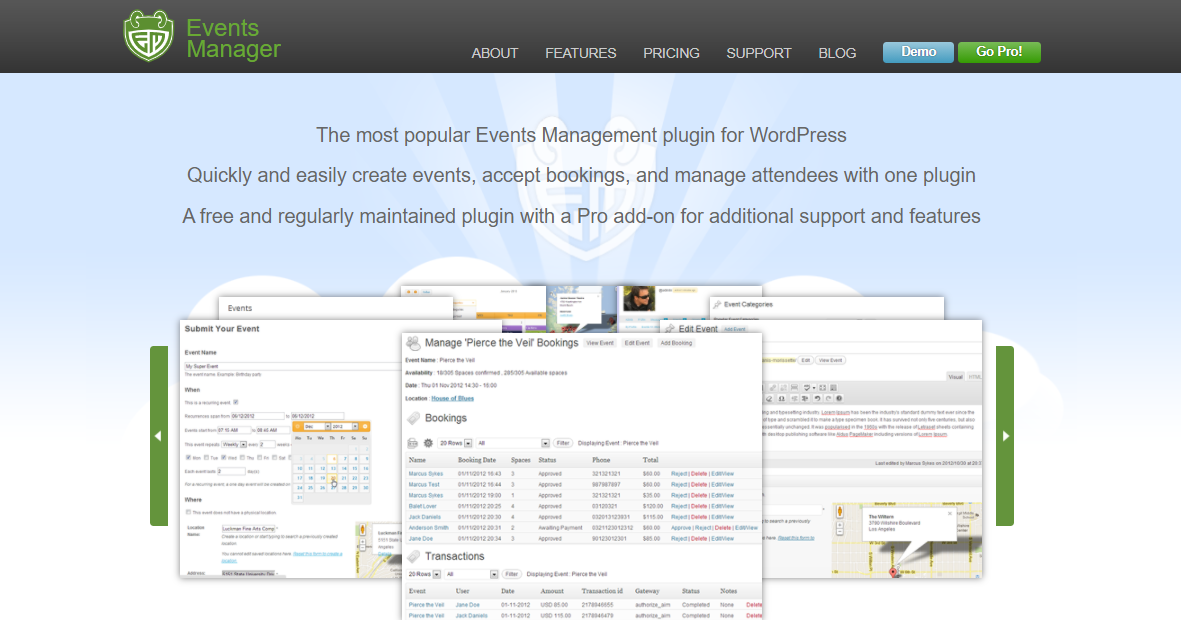
Task: Click the Event Name input field
Action: [290, 367]
